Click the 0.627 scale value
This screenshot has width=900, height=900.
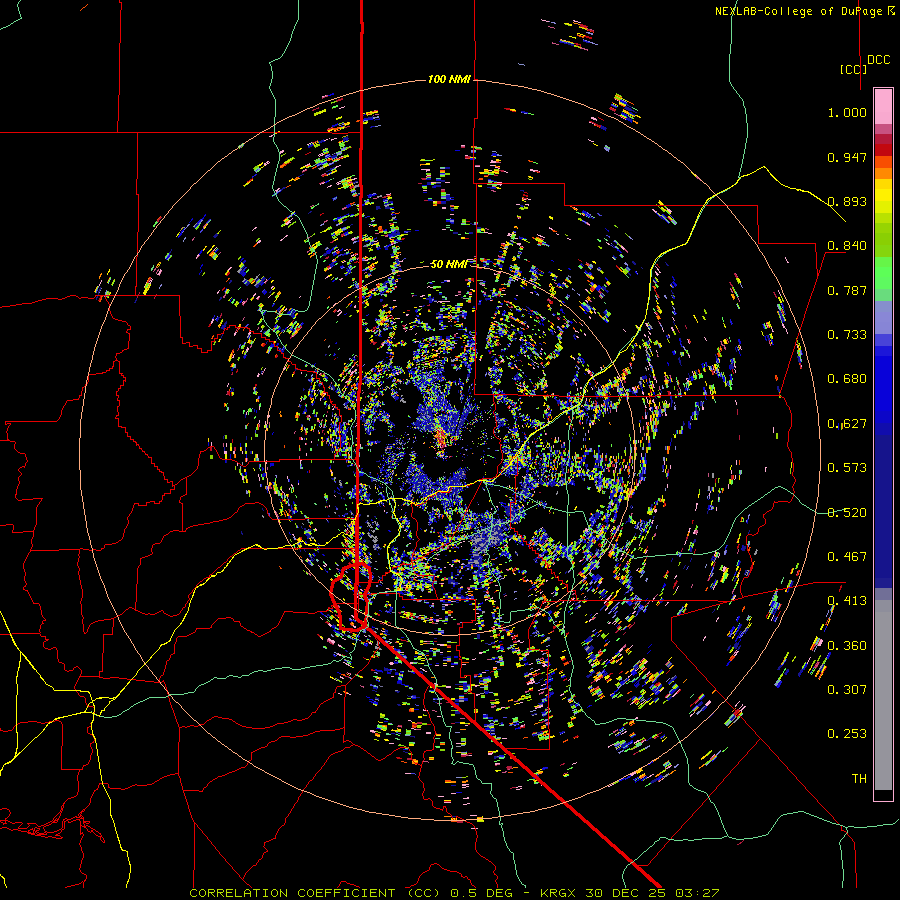[847, 424]
